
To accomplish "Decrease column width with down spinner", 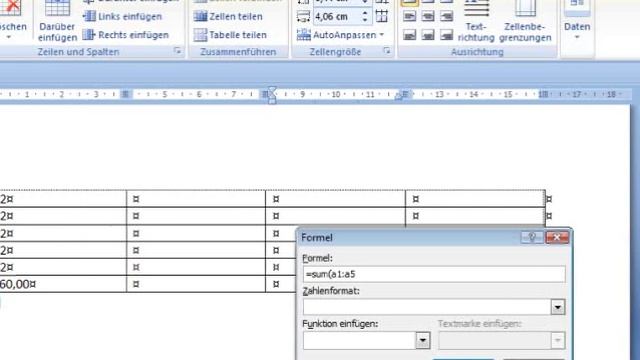I will 365,20.
